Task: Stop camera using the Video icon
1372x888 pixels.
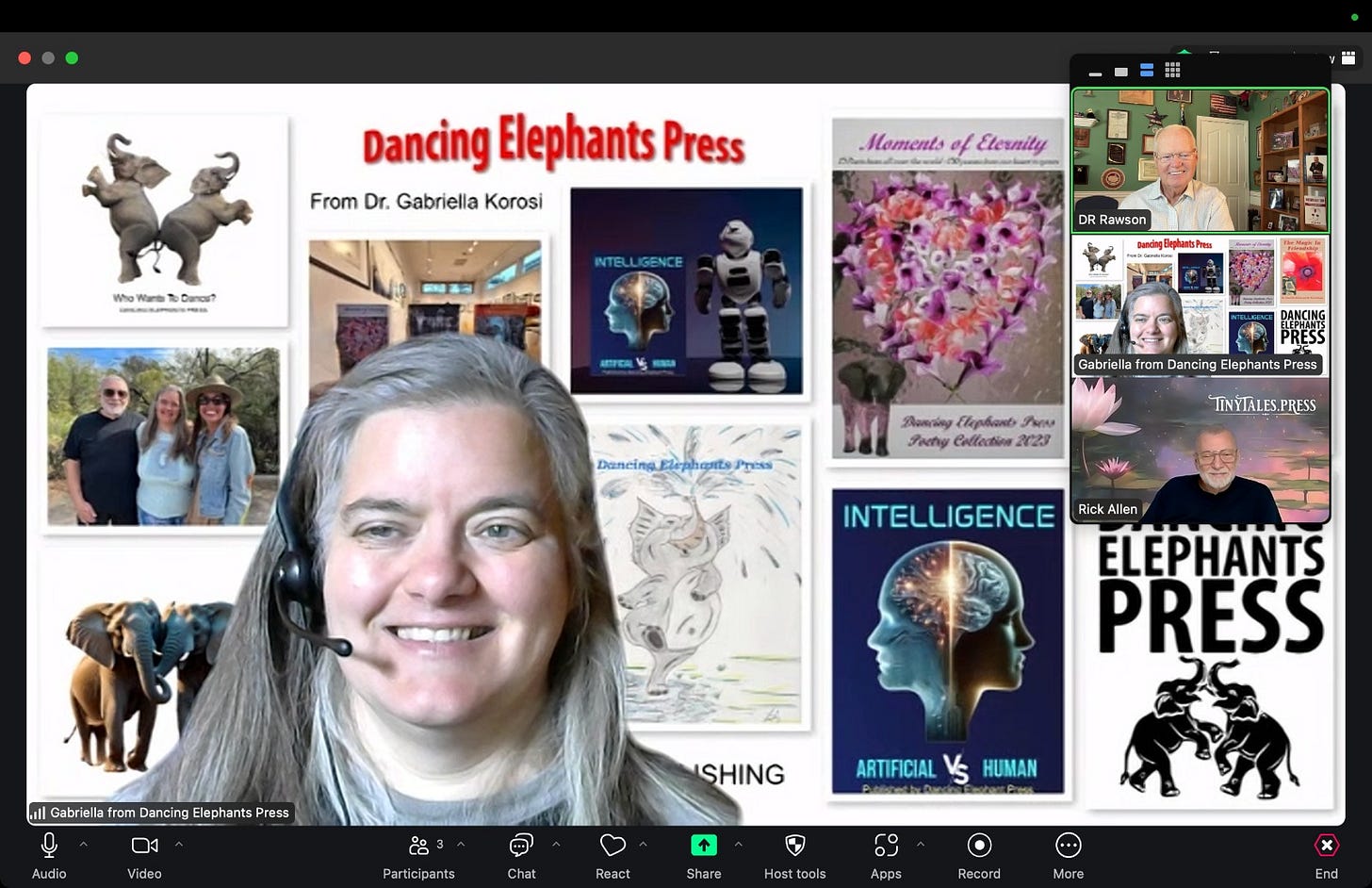Action: (x=144, y=846)
